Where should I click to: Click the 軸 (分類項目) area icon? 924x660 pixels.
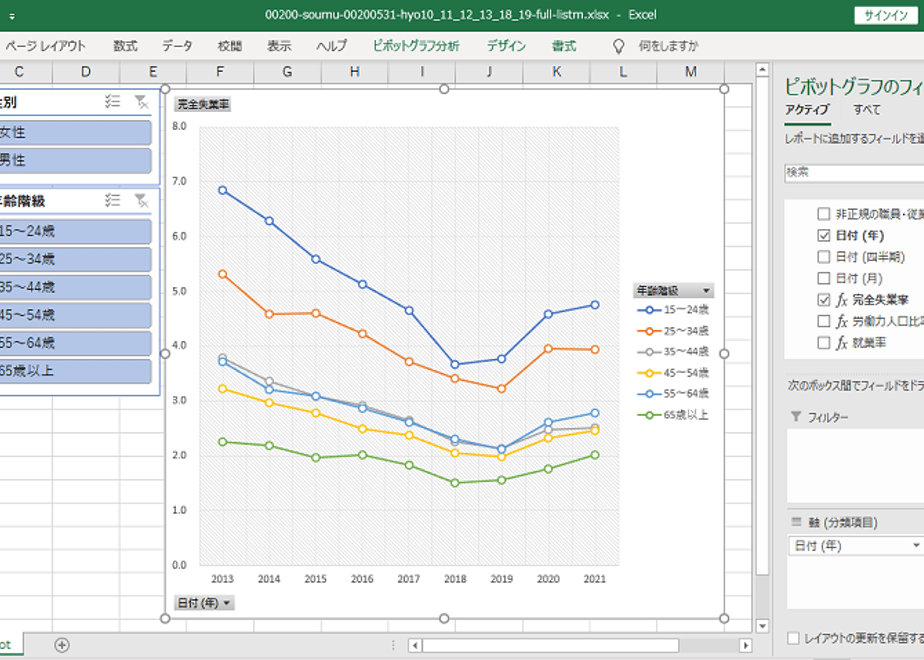(x=796, y=522)
